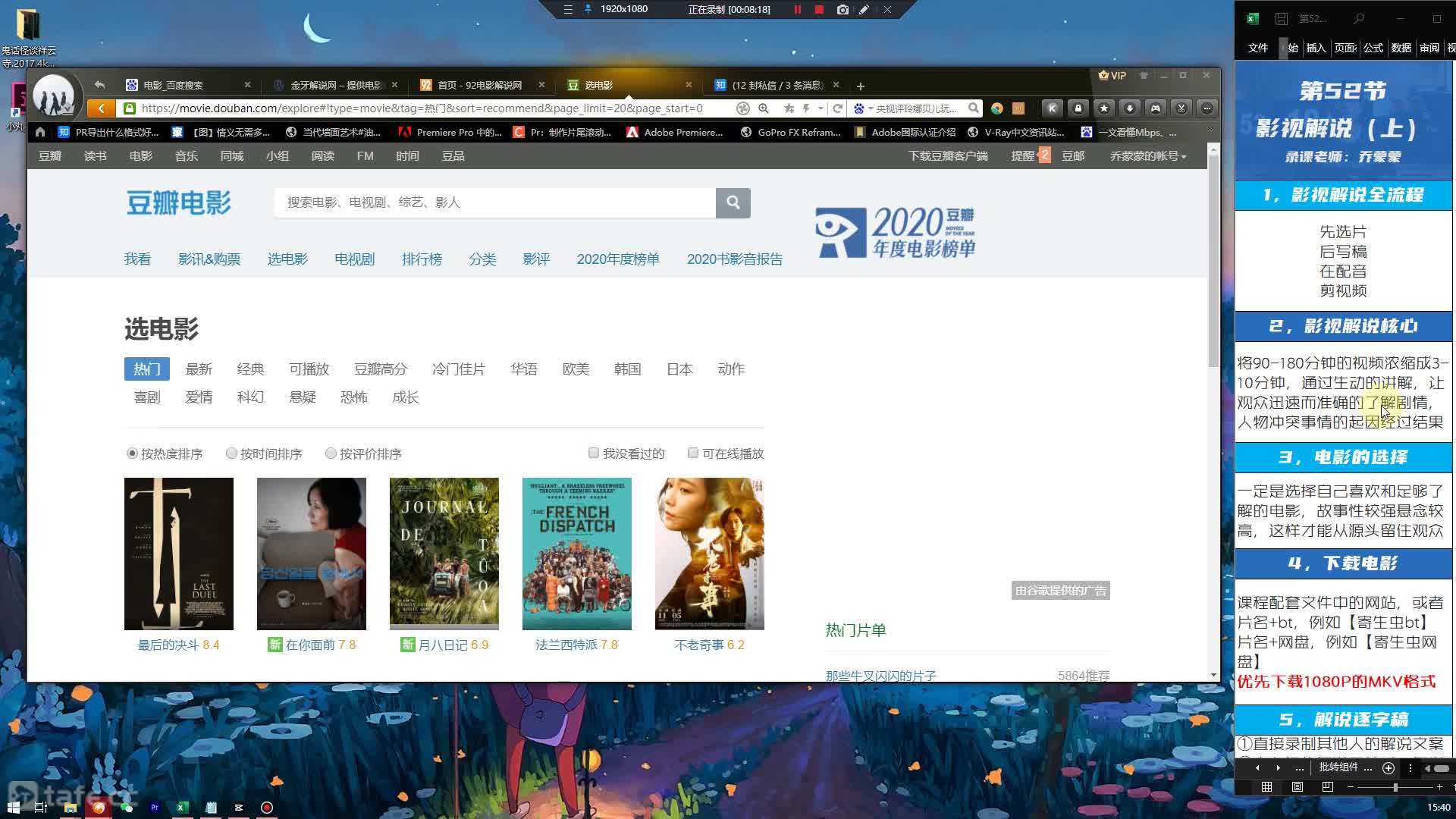Click the bookmark star icon in address bar

coord(789,108)
